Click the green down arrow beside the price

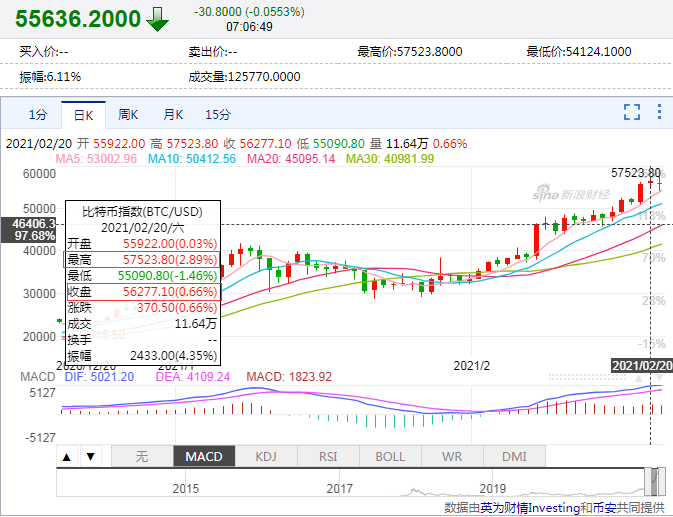pos(158,19)
